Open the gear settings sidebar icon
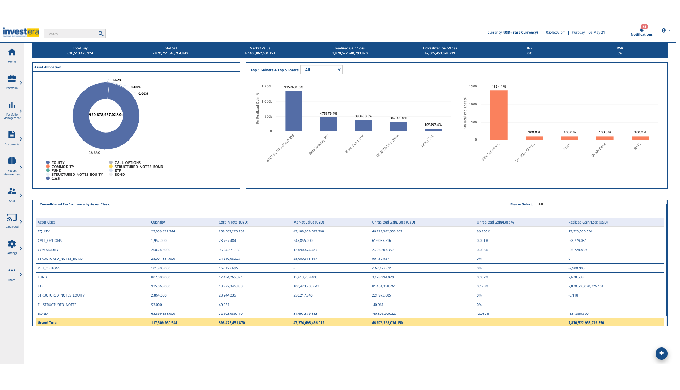Viewport: 680px width, 390px height. (x=12, y=244)
